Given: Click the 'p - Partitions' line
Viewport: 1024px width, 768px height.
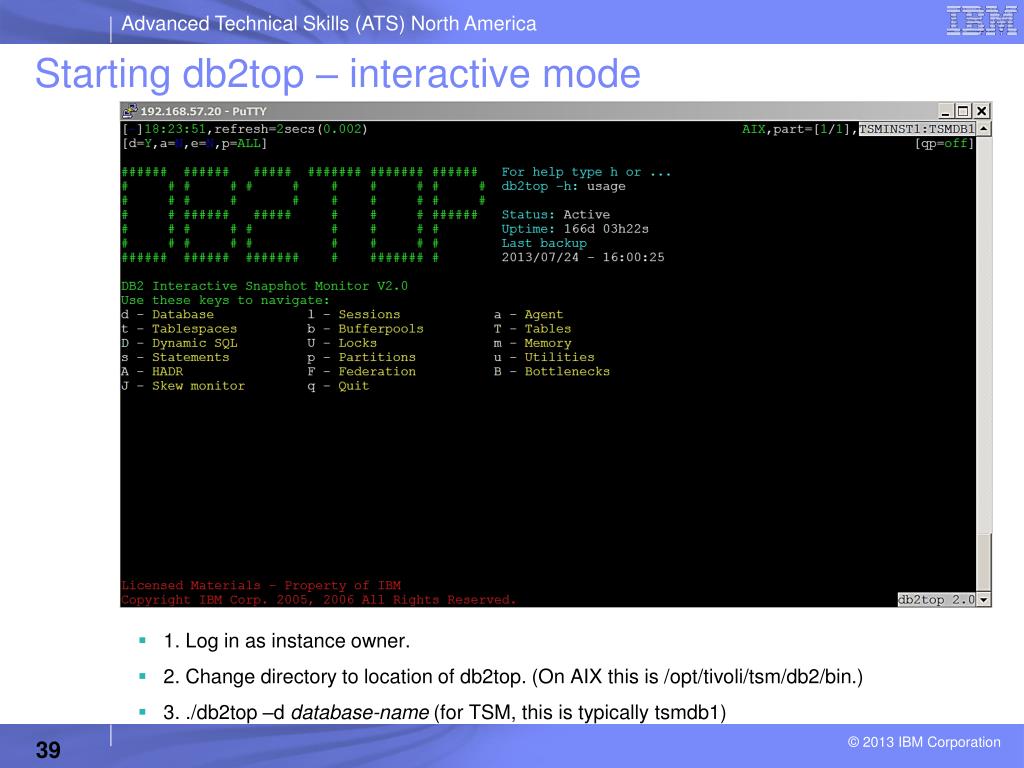Looking at the screenshot, I should click(x=361, y=357).
